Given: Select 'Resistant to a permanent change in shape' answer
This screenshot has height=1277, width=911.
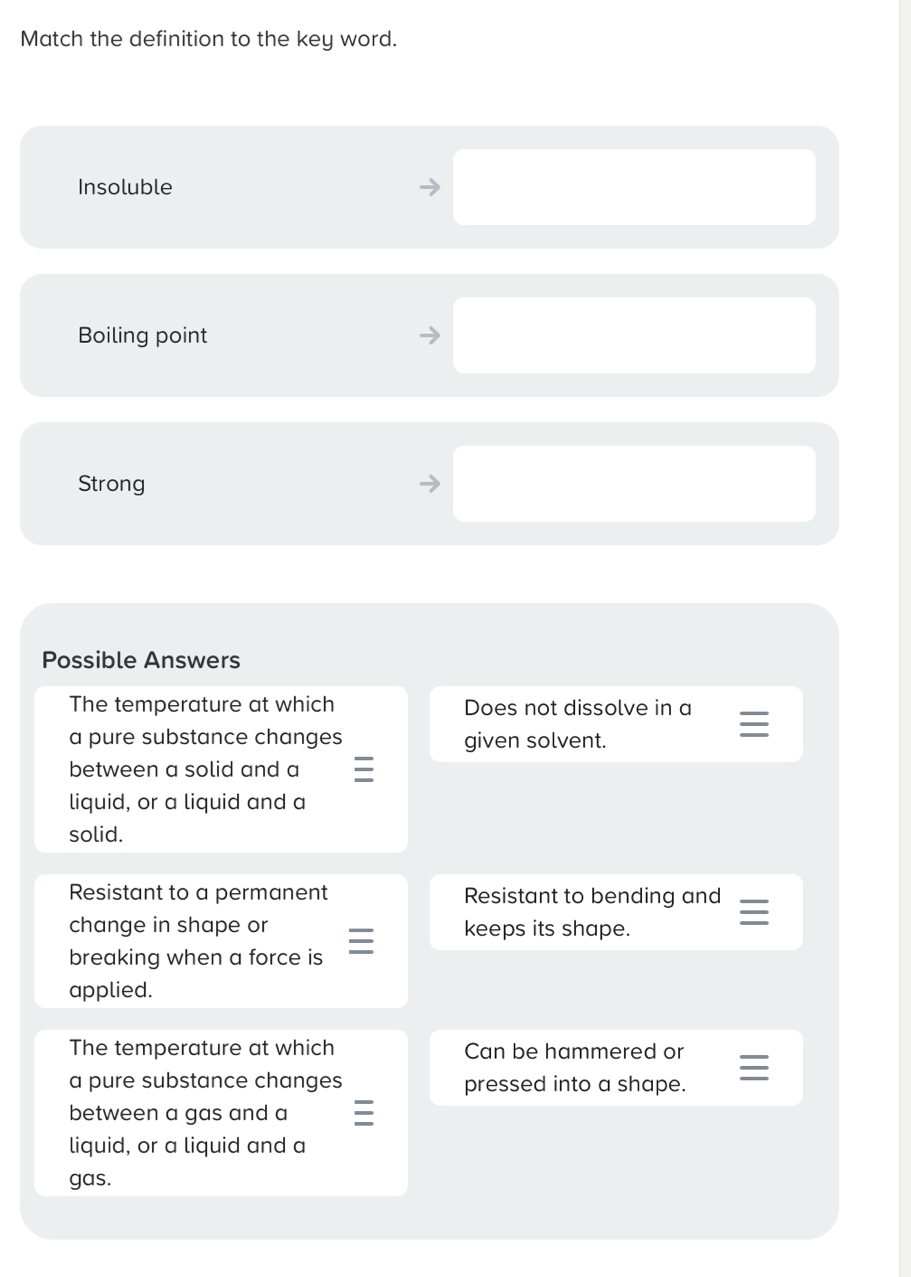Looking at the screenshot, I should click(x=198, y=941).
